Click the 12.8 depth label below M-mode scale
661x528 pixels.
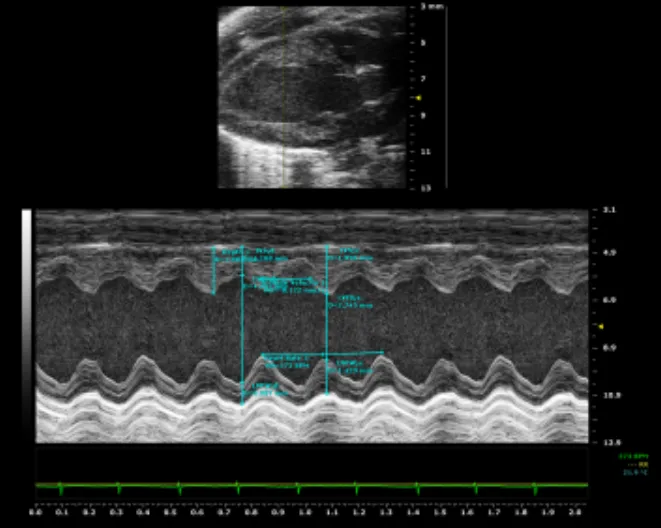[610, 441]
